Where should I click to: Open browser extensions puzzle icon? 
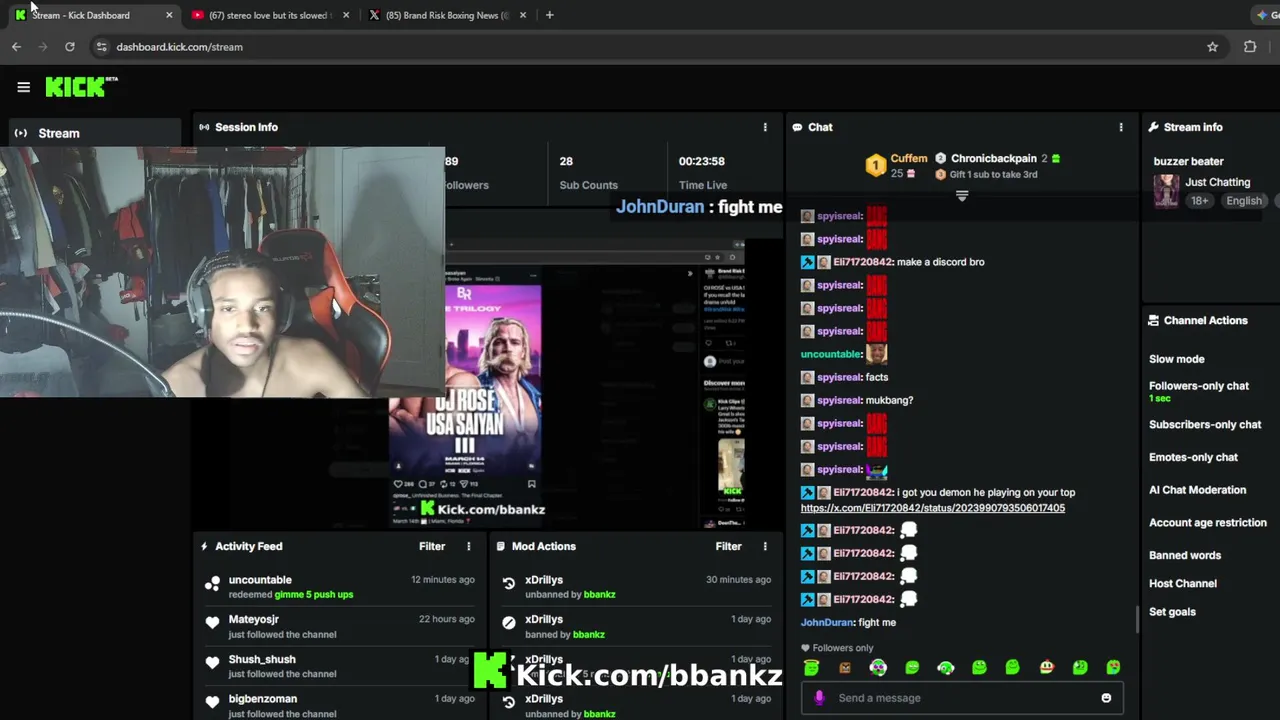tap(1250, 47)
